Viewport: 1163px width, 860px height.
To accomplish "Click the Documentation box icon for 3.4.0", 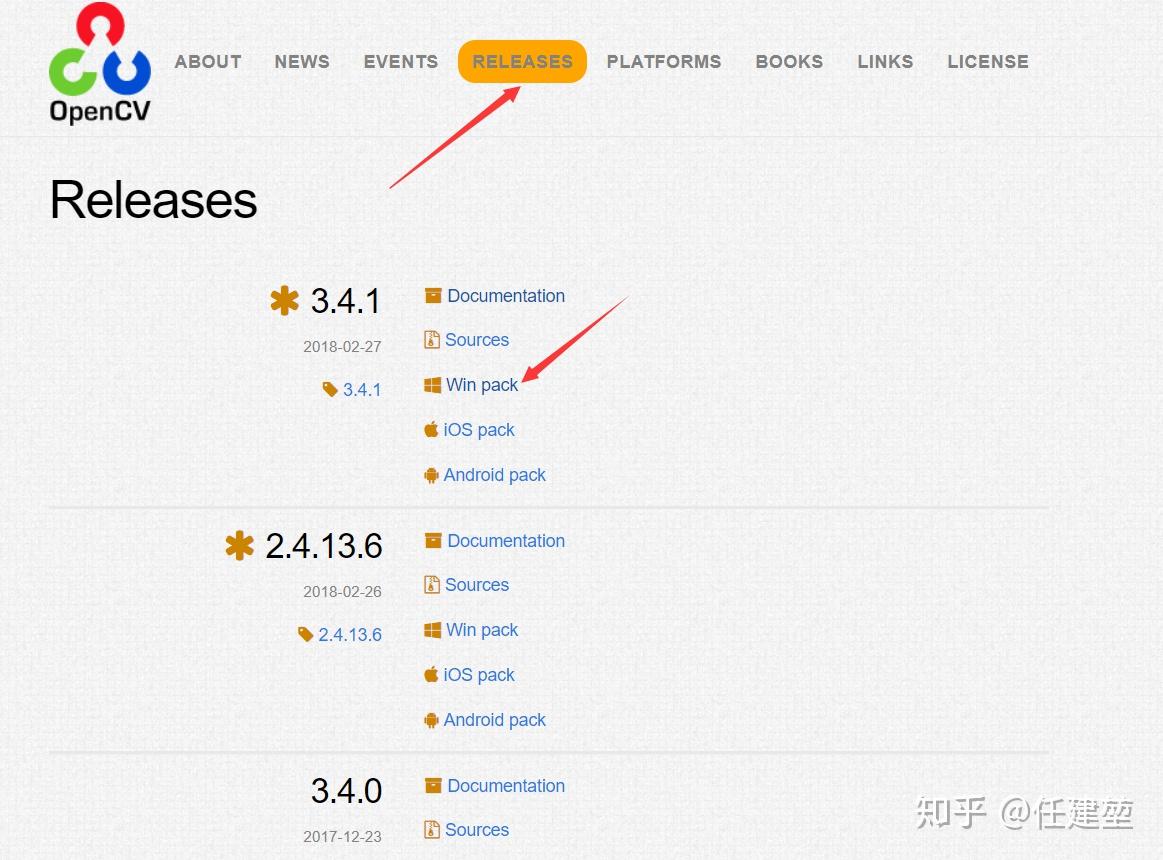I will pos(433,785).
